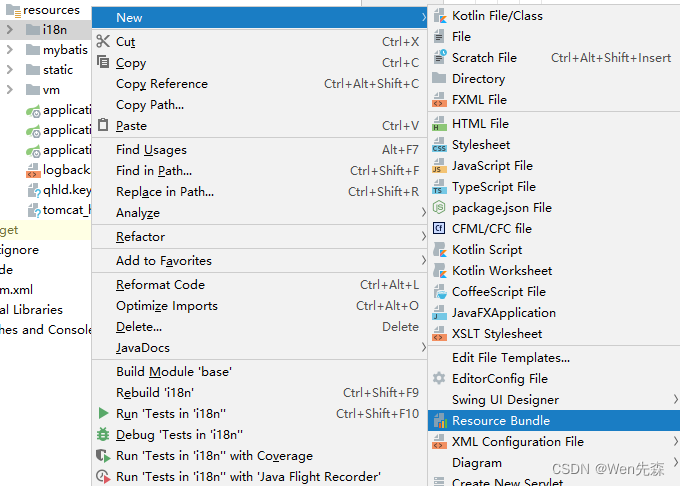
Task: Click the Kotlin Worksheet icon
Action: 439,271
